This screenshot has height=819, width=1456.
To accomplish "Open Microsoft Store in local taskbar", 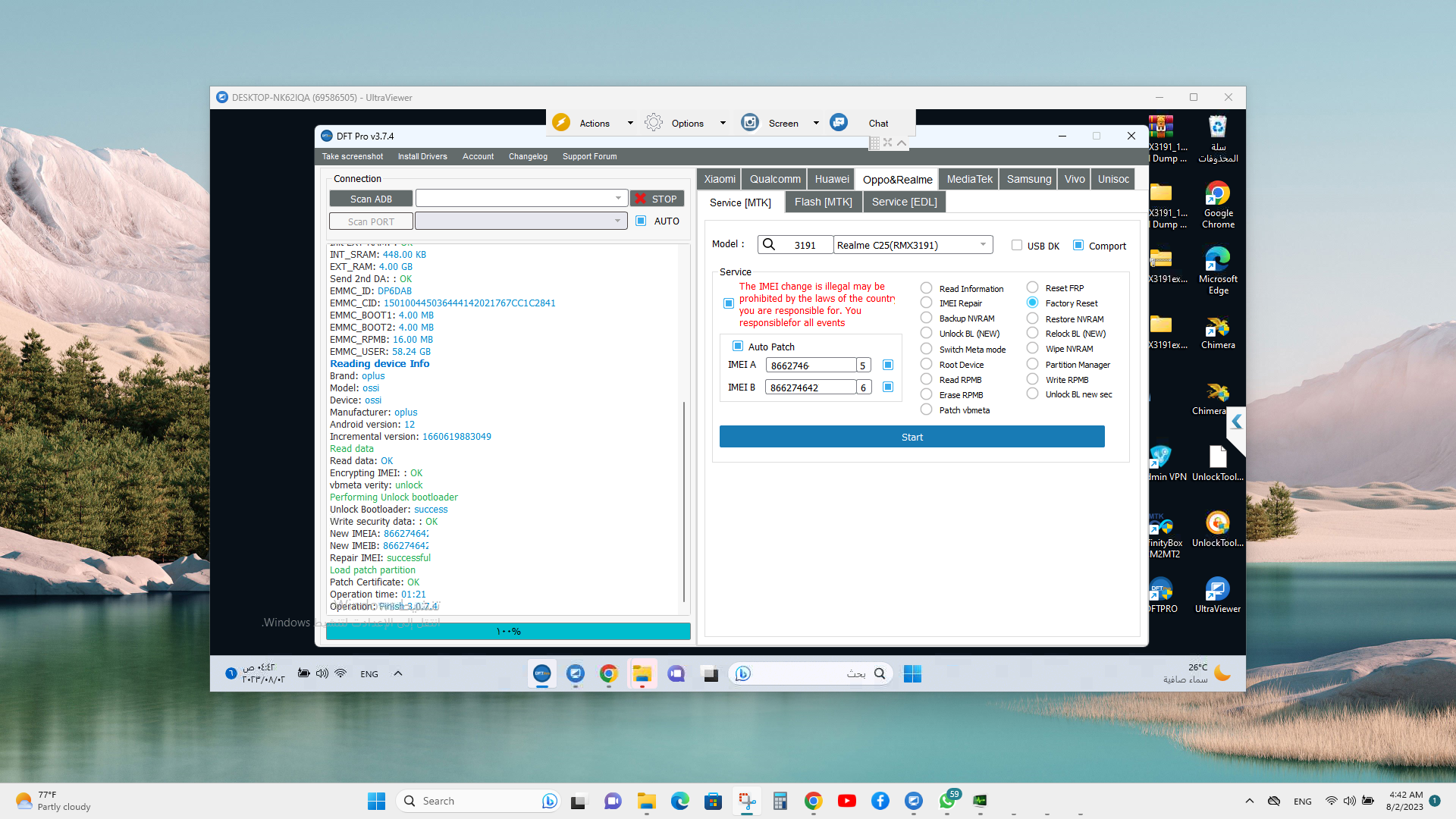I will tap(714, 801).
